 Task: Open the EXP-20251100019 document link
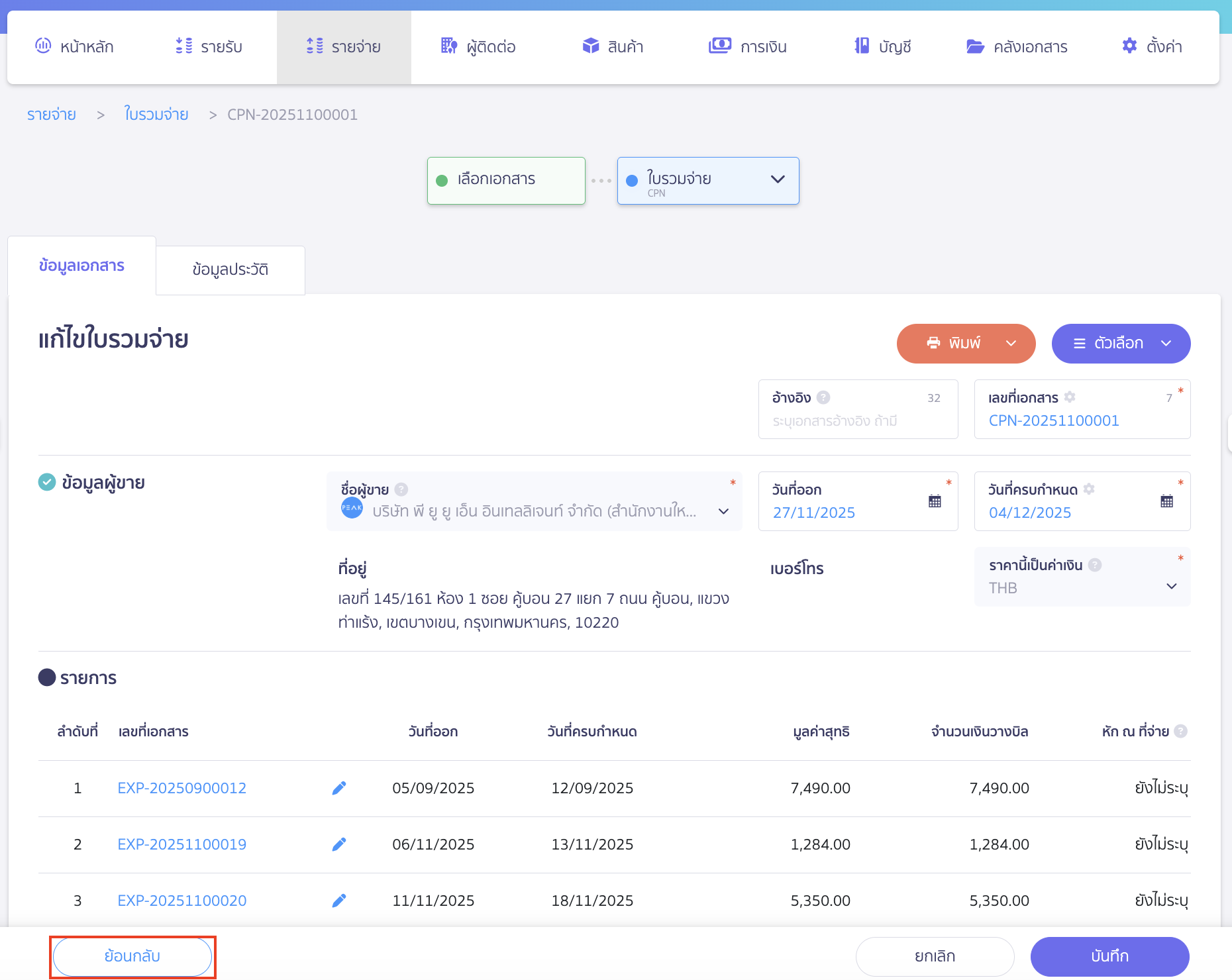(181, 844)
